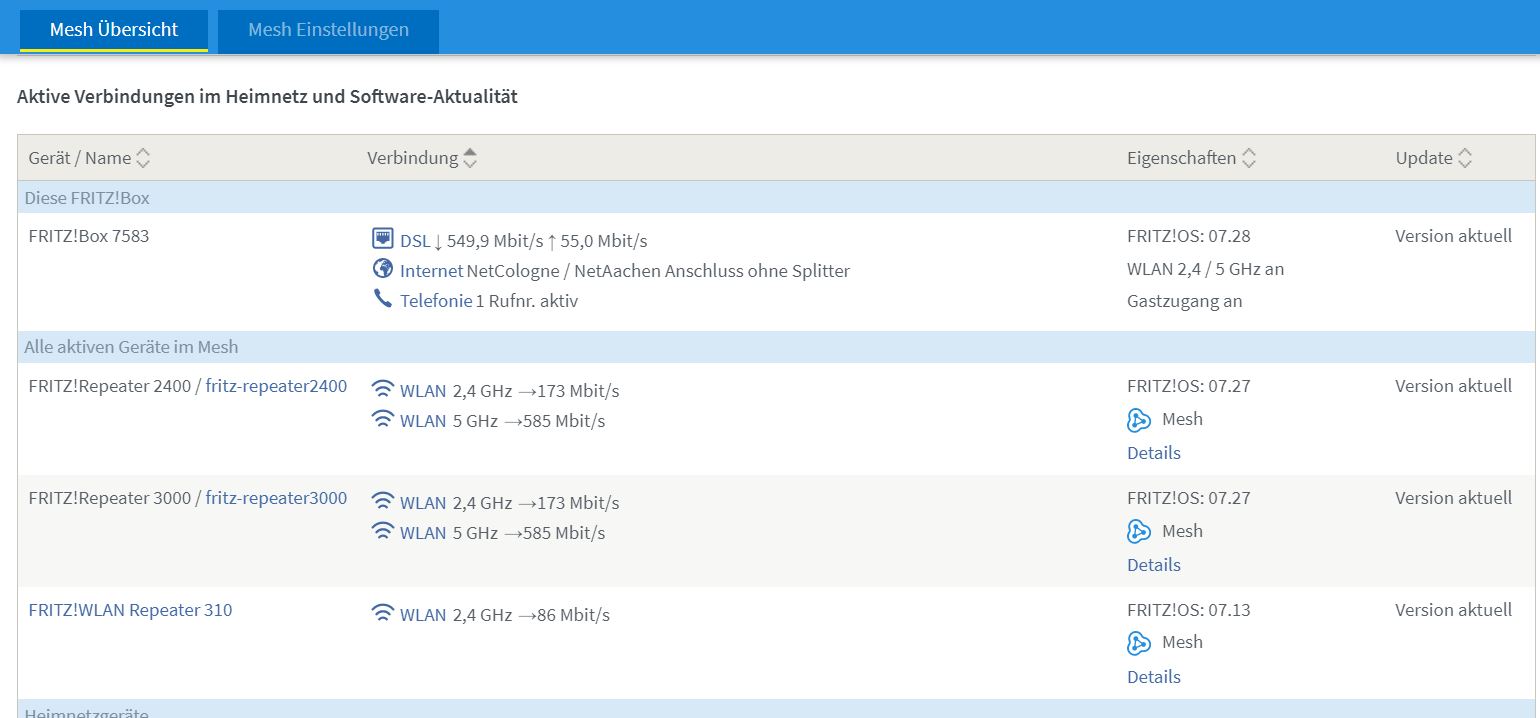Click the 'WLAN 2,4 / 5 GHz an' text

click(1205, 269)
